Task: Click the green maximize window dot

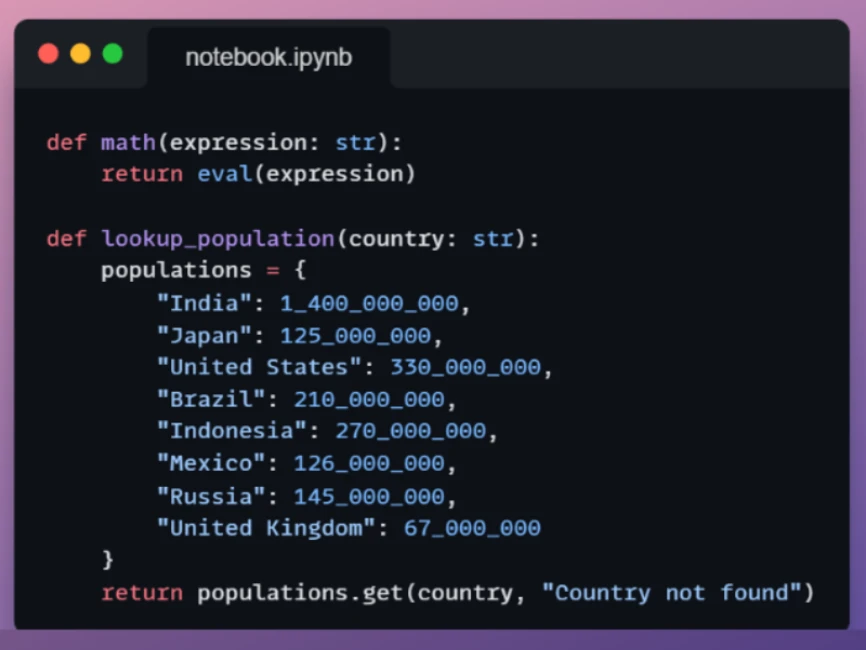Action: click(113, 54)
